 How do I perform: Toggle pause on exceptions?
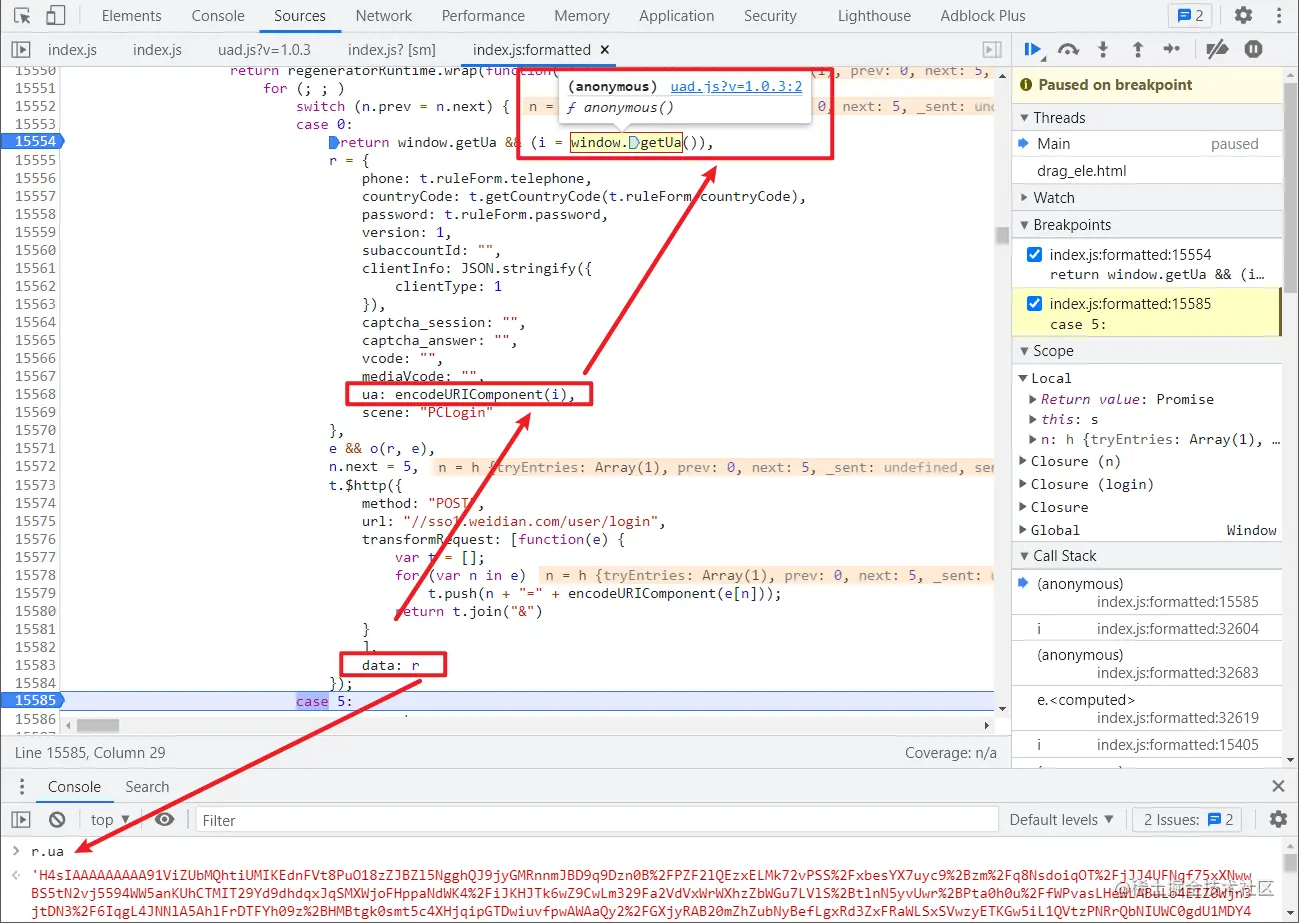point(1253,49)
